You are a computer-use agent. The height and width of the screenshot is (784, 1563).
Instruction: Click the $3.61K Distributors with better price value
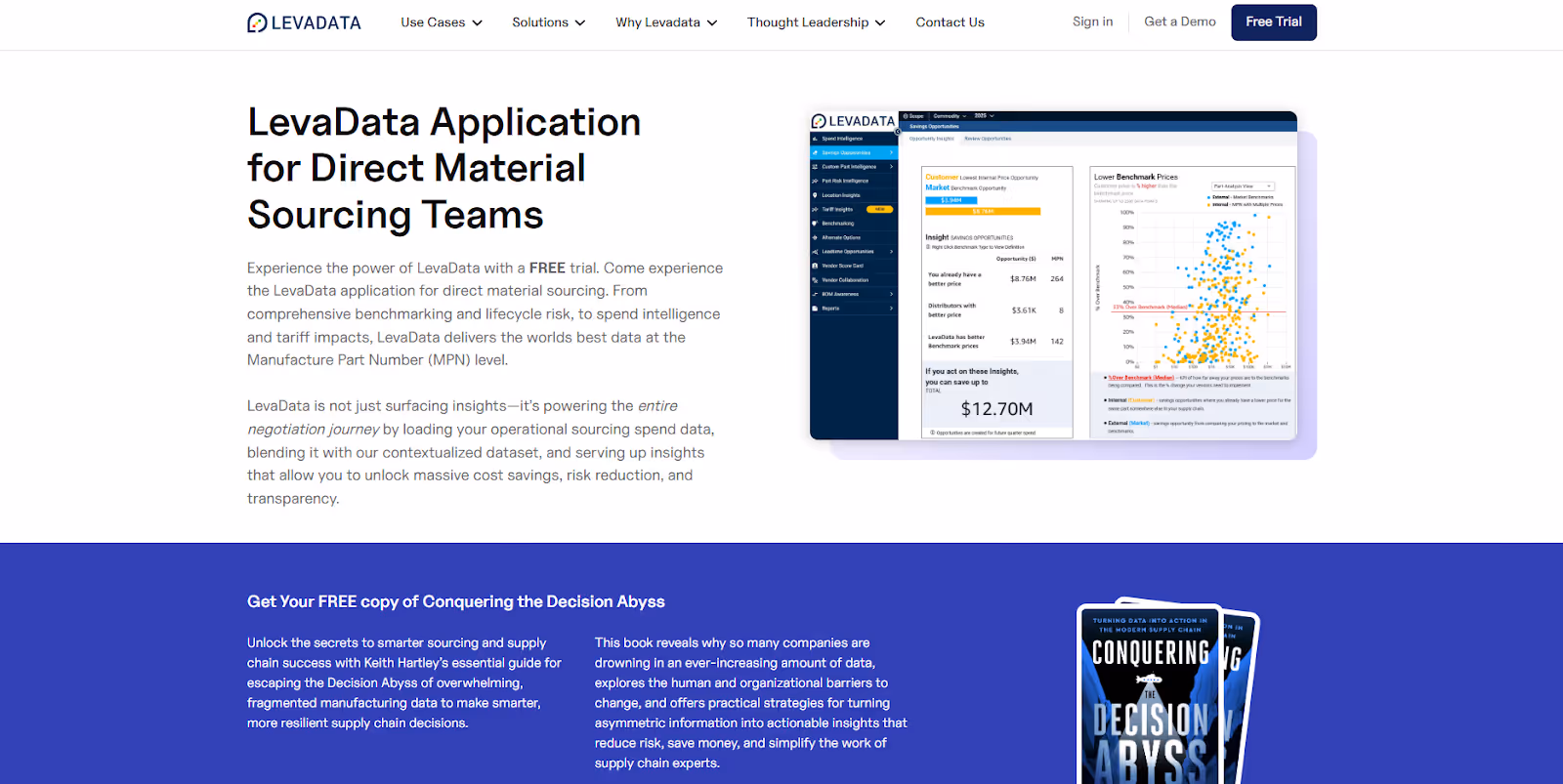point(1024,310)
